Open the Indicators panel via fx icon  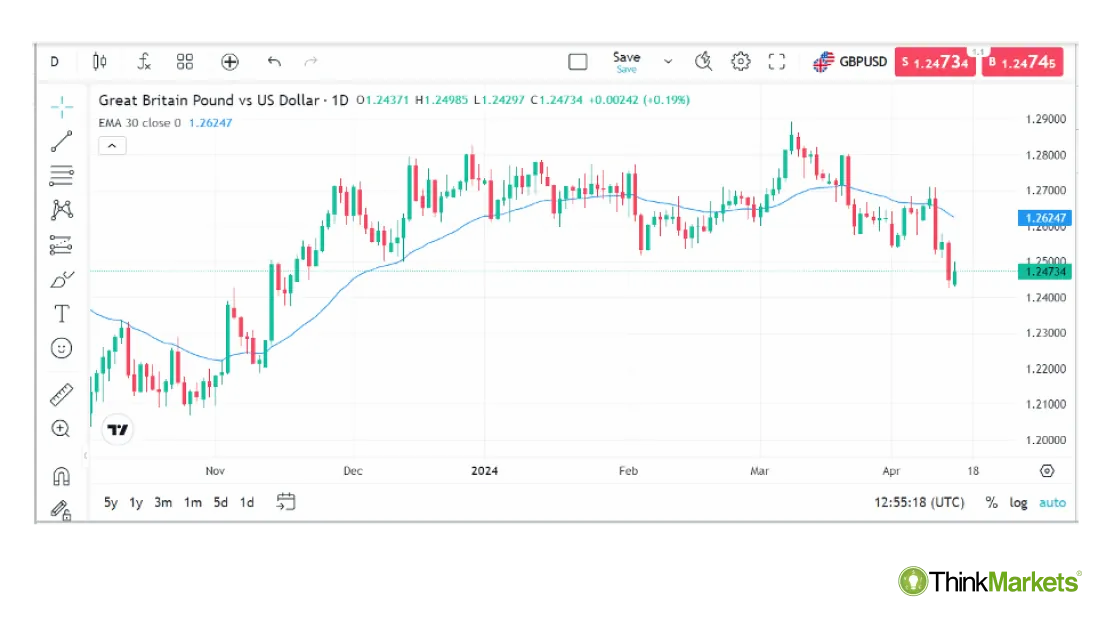pos(143,61)
